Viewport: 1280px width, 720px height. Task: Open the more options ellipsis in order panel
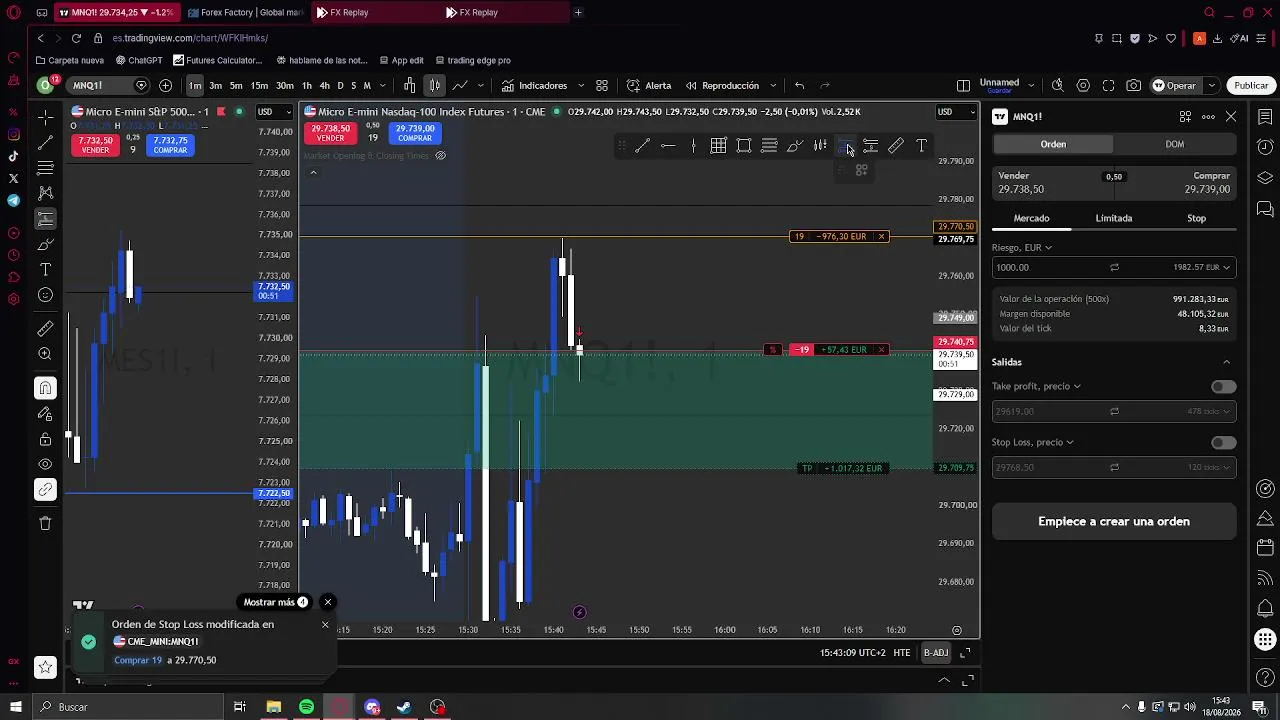[1208, 117]
